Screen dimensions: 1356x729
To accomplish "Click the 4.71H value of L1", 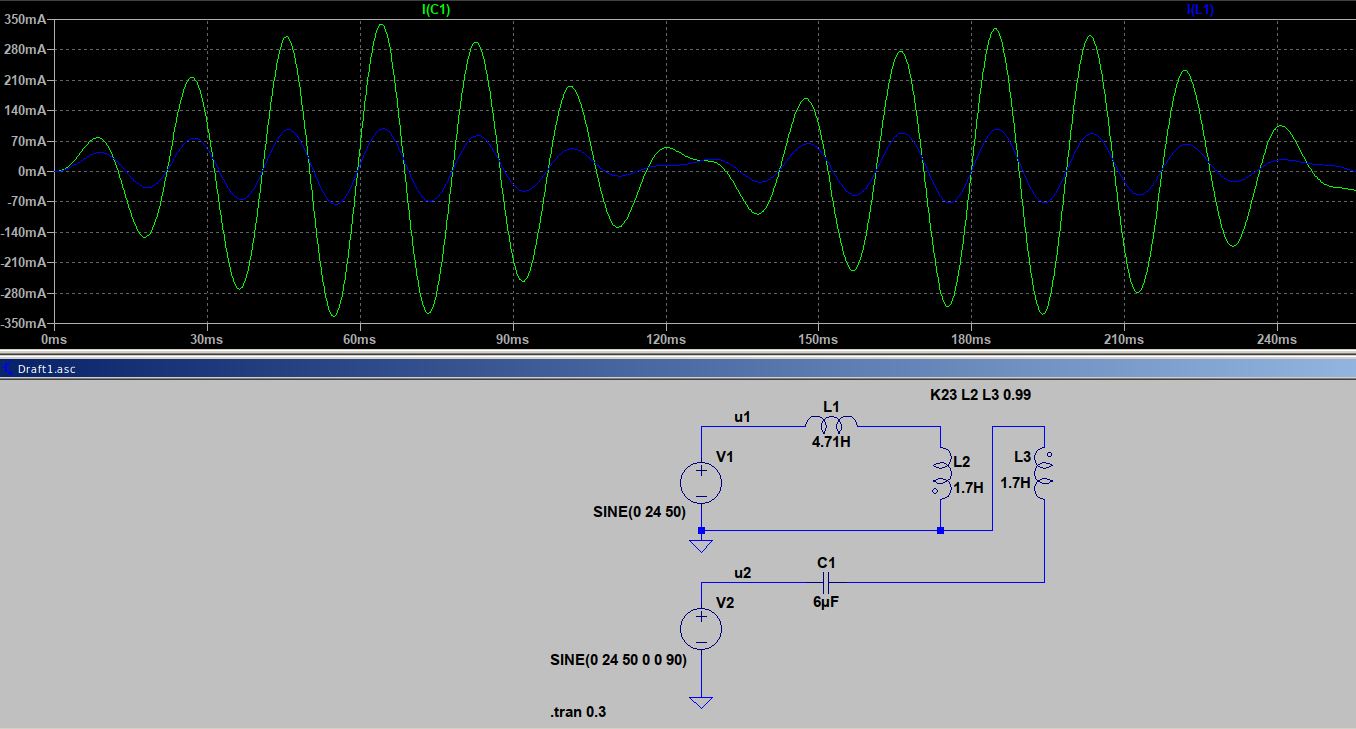I will (831, 442).
